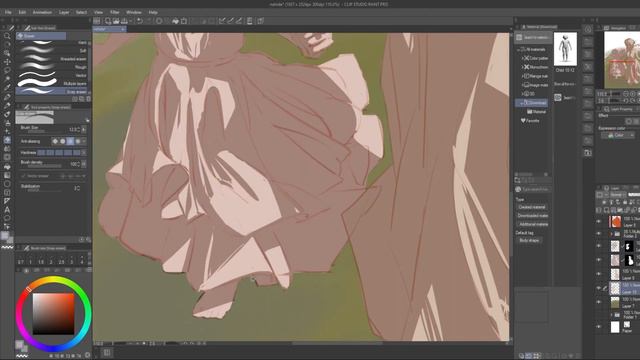Select the Fill bucket tool

7,166
